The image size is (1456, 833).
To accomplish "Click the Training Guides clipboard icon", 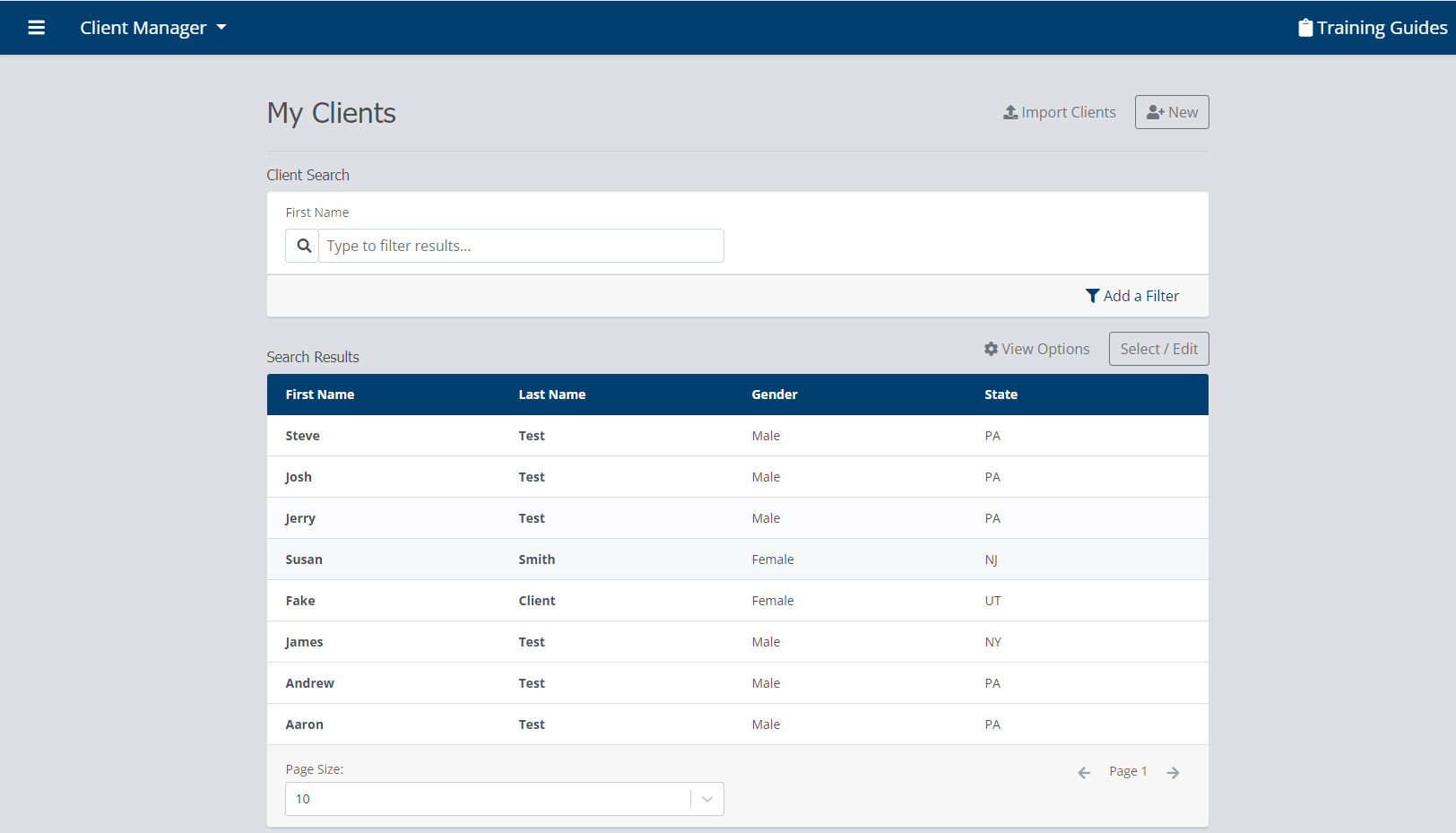I will coord(1305,28).
